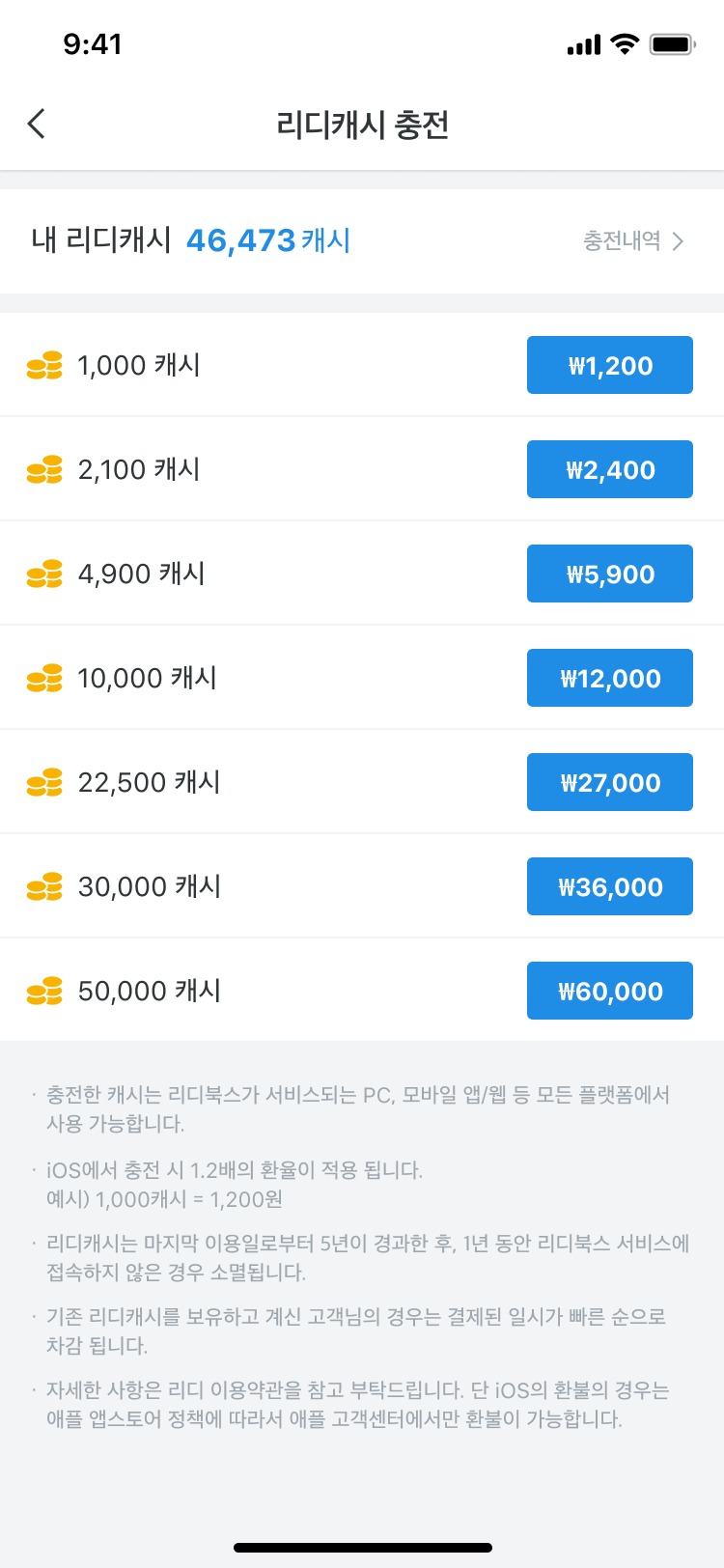Screen dimensions: 724x1568
Task: Click coin icon beside 30,000 캐시
Action: 44,887
